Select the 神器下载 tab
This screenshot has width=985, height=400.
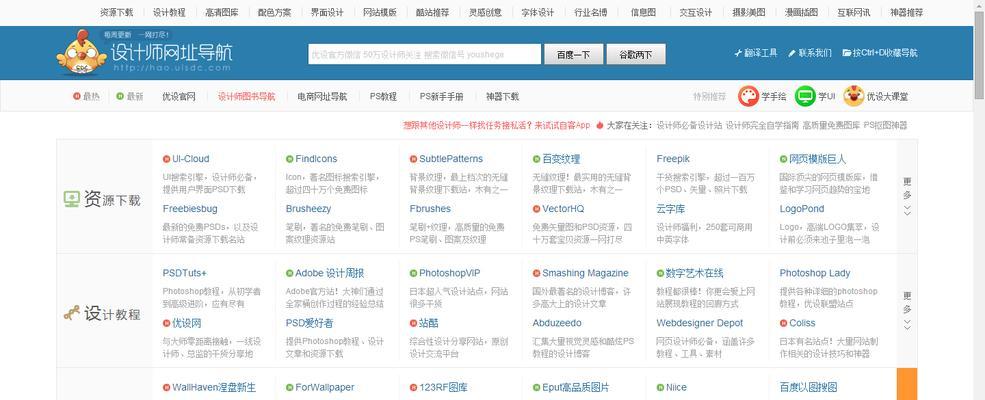click(503, 97)
